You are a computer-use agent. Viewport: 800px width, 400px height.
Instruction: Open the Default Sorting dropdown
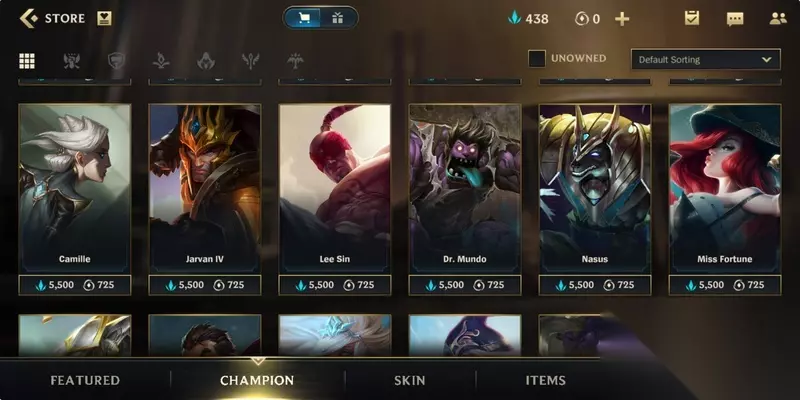point(706,59)
